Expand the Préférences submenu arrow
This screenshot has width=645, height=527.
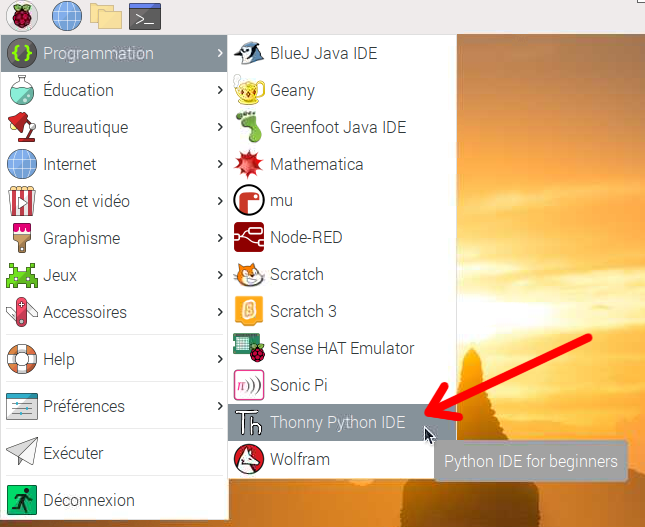point(220,406)
